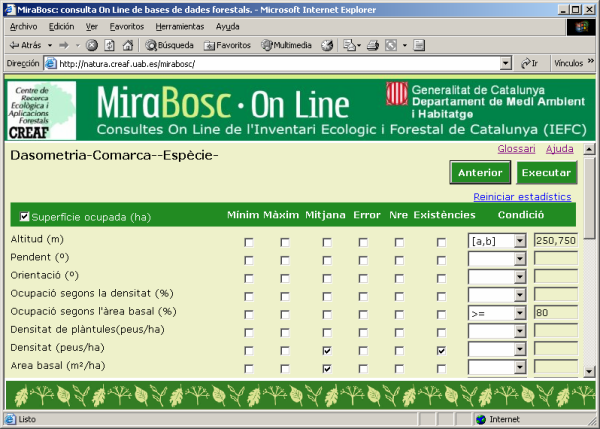Screen dimensions: 600x429
Task: Click the page scrollbar down arrow
Action: coord(589,371)
